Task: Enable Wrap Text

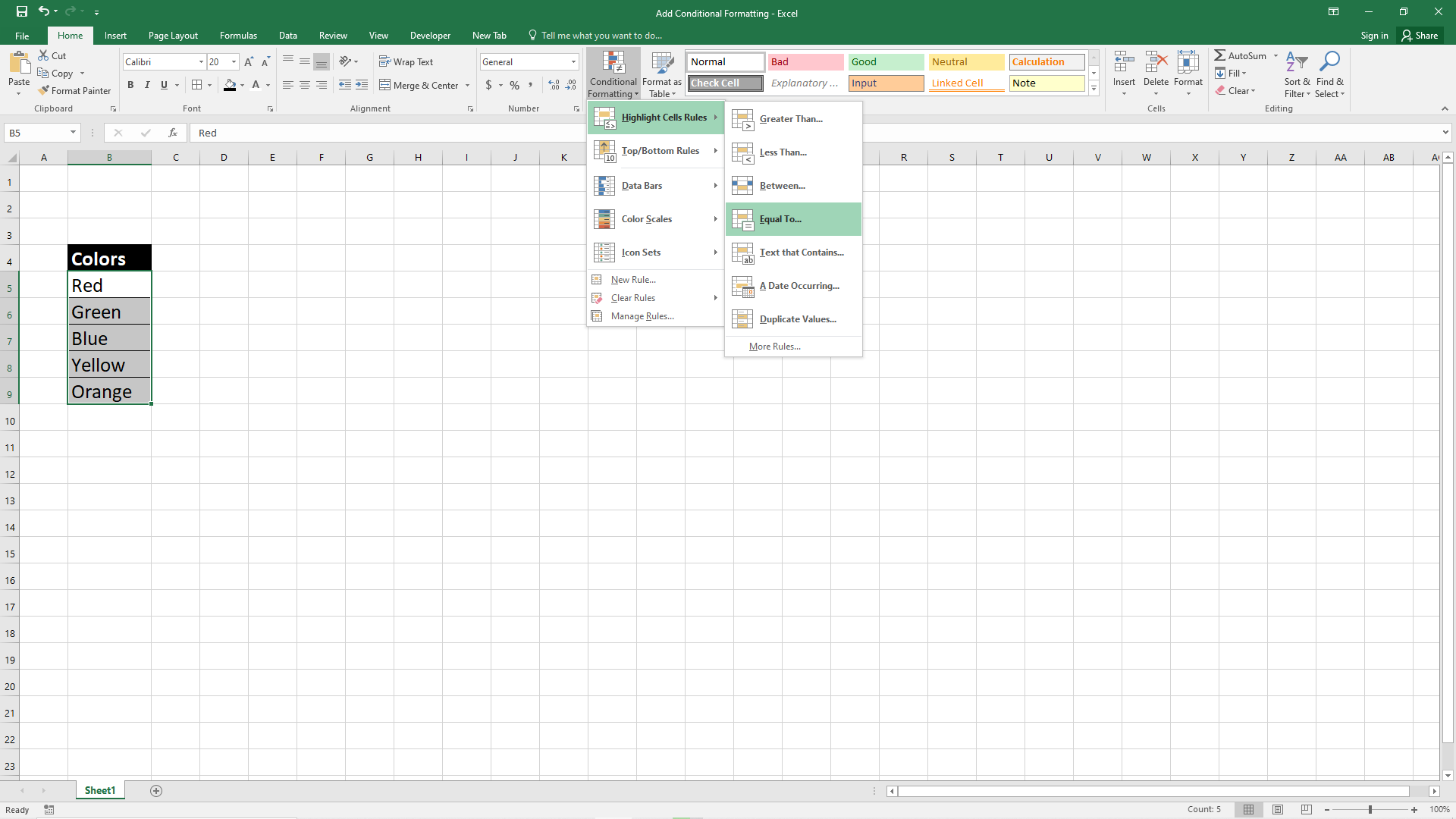Action: point(406,61)
